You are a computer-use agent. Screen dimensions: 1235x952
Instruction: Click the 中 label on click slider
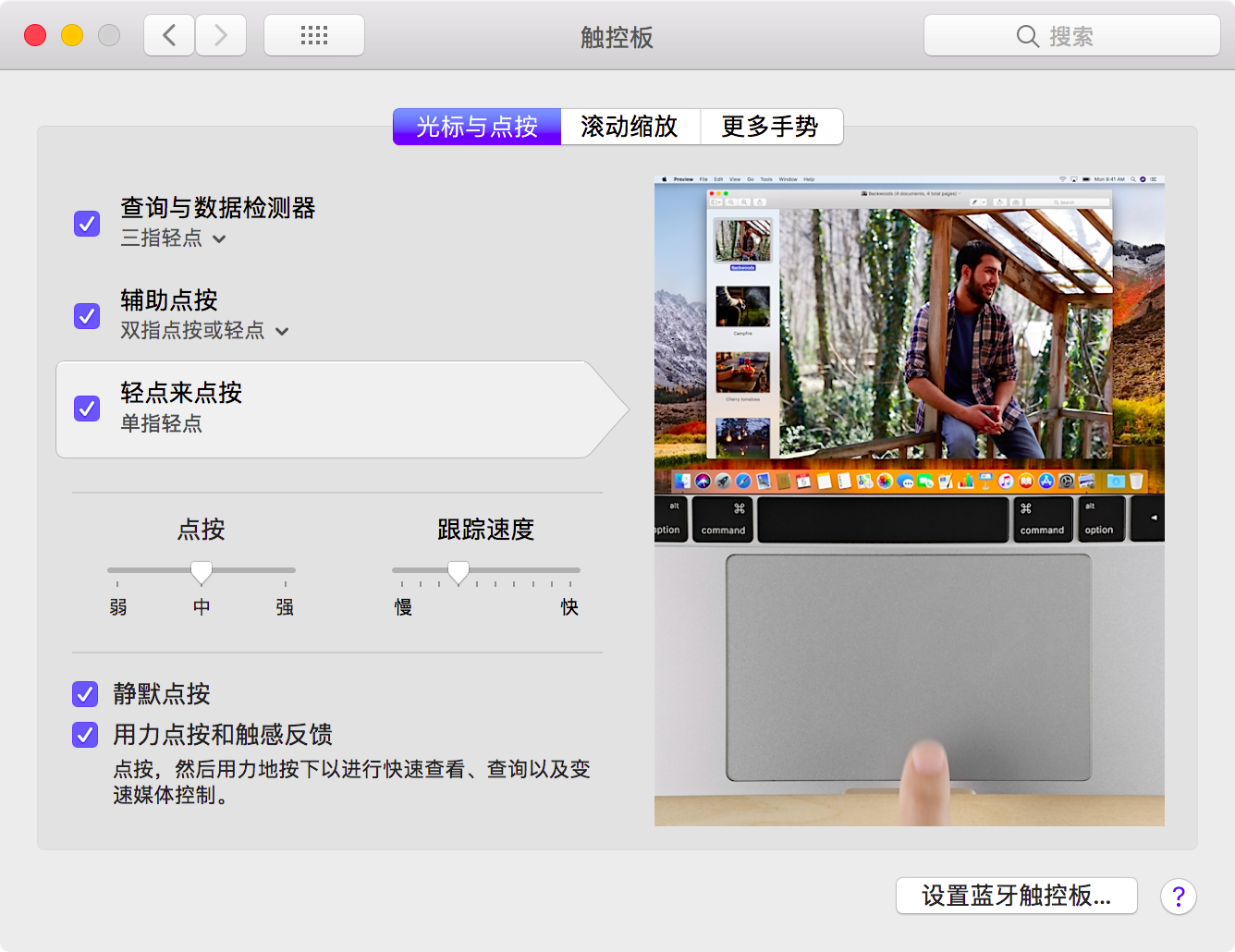click(202, 607)
